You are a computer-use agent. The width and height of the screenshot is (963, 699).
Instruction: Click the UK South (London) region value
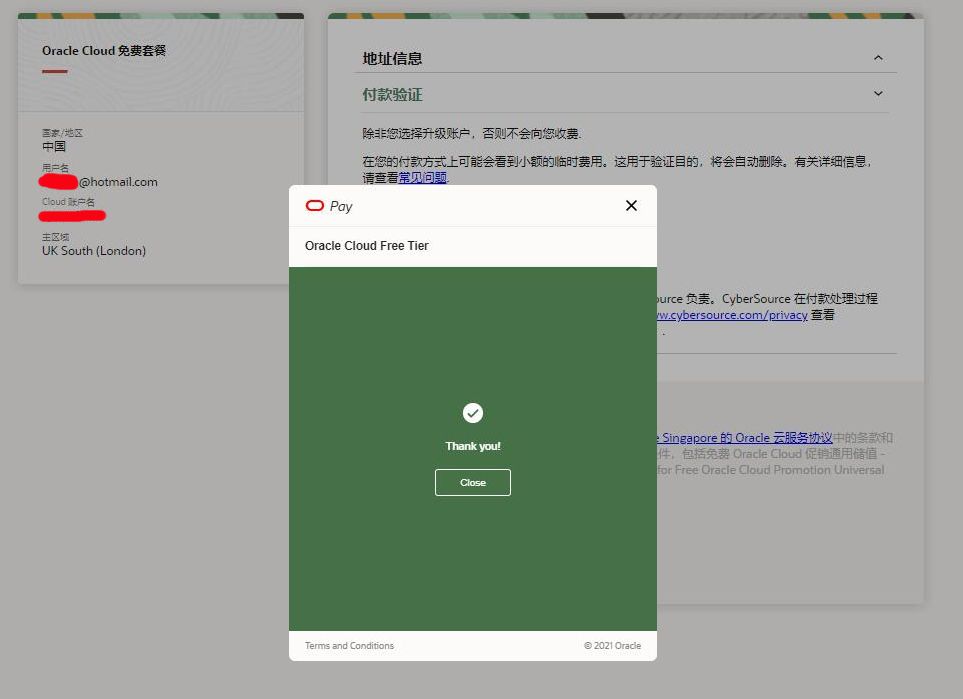[94, 251]
